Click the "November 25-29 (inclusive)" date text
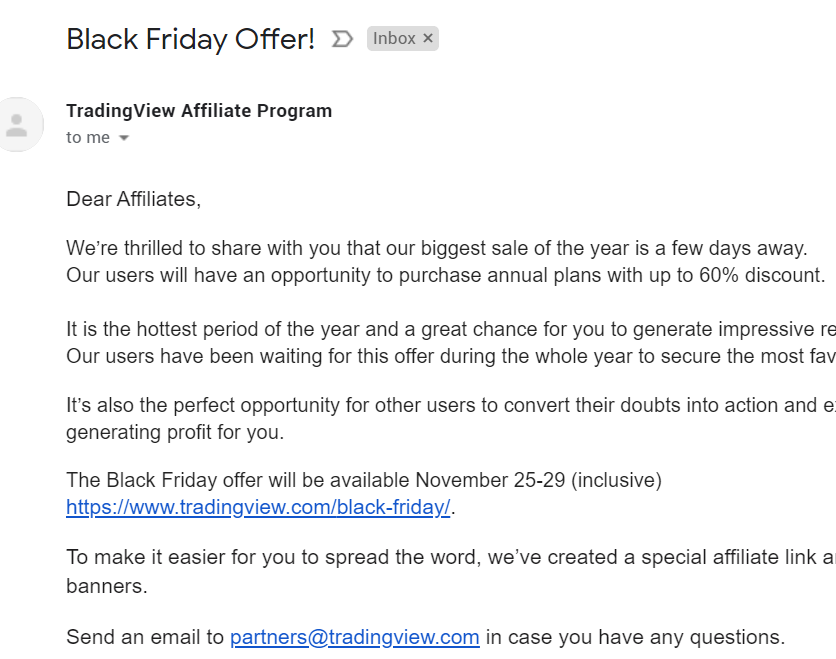 coord(538,480)
